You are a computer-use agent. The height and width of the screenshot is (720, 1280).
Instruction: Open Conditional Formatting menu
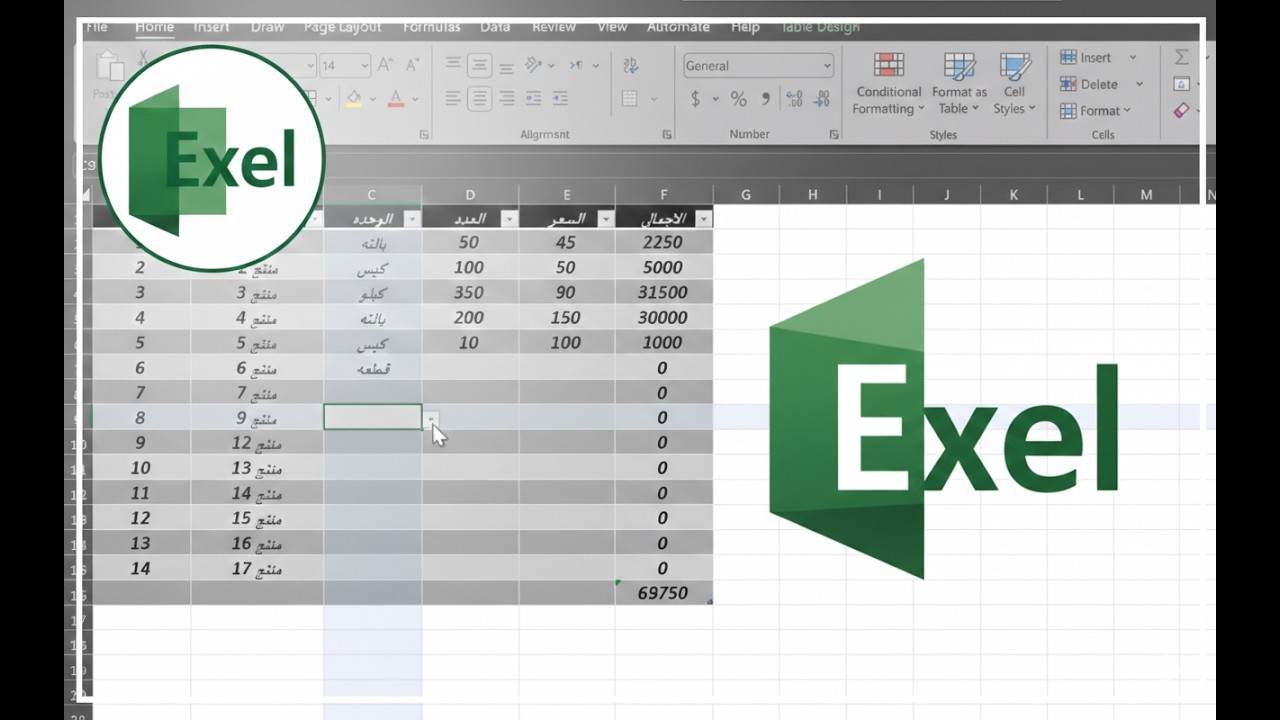(889, 83)
